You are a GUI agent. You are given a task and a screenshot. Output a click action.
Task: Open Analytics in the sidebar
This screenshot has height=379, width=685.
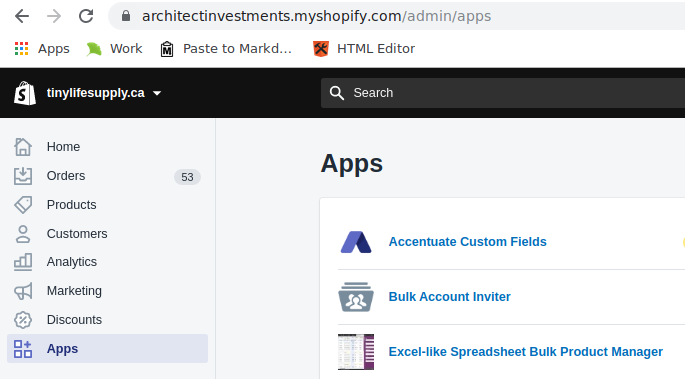coord(72,262)
